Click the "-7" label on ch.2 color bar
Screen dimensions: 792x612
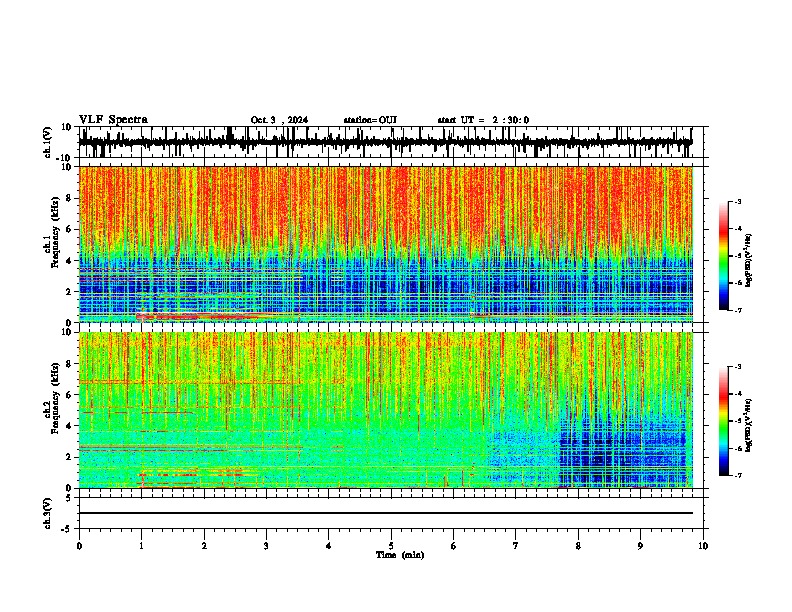click(737, 475)
